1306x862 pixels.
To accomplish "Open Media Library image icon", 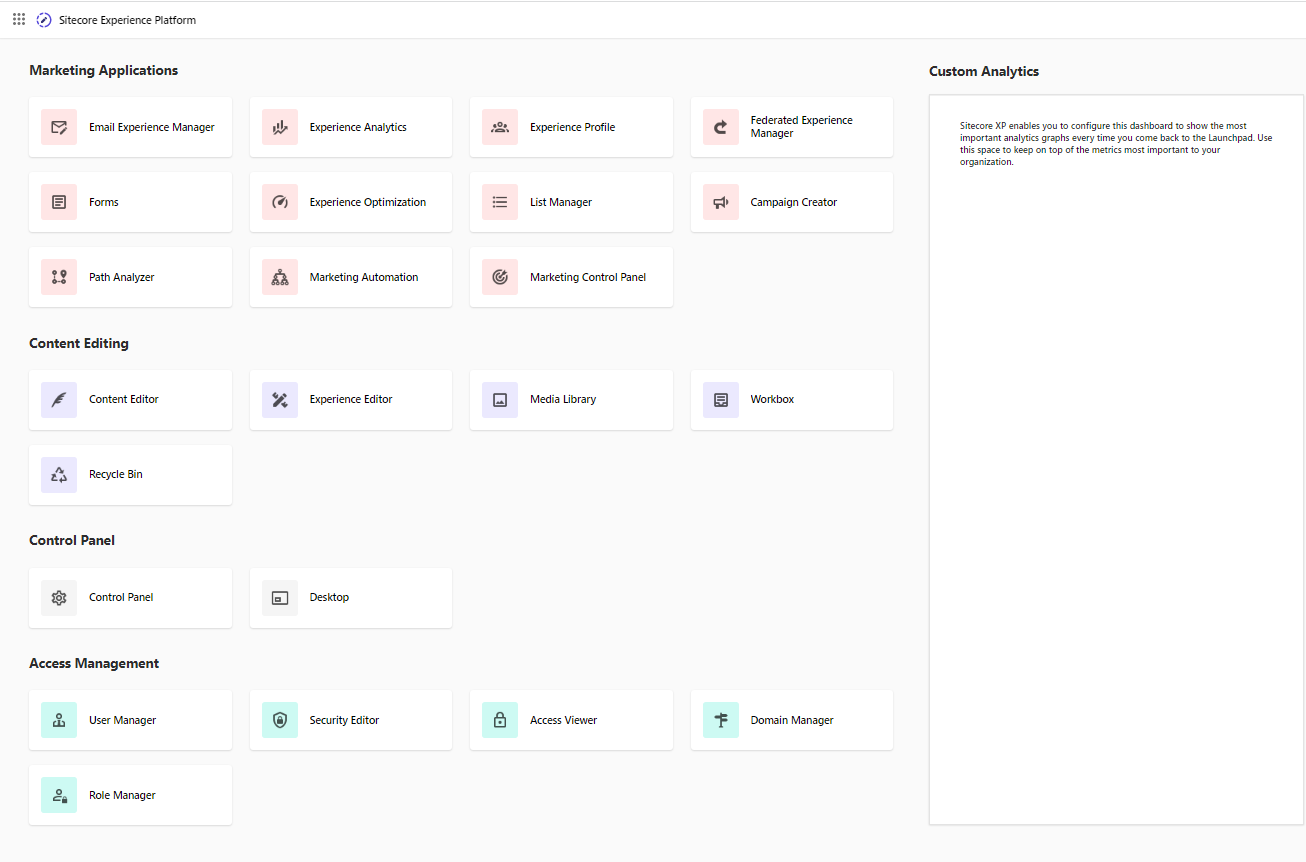I will 500,400.
